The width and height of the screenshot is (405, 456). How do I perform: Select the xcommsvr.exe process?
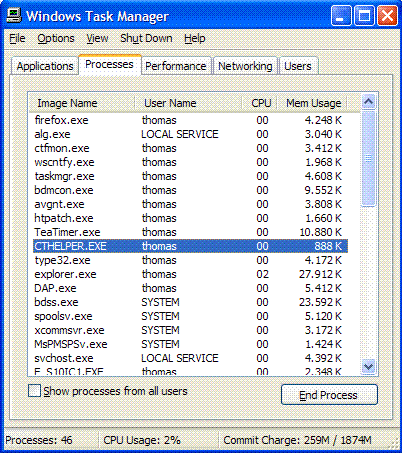(x=190, y=330)
